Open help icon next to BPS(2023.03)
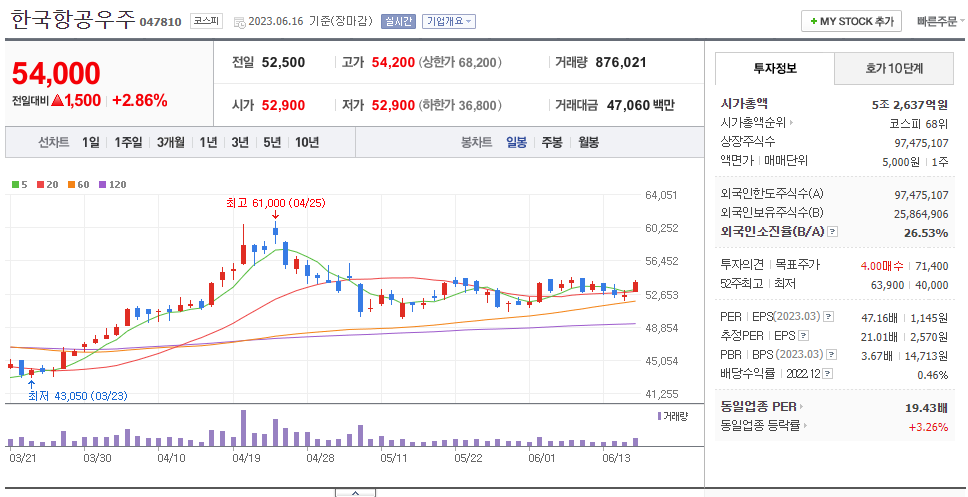Screen dimensions: 968x497 click(832, 355)
